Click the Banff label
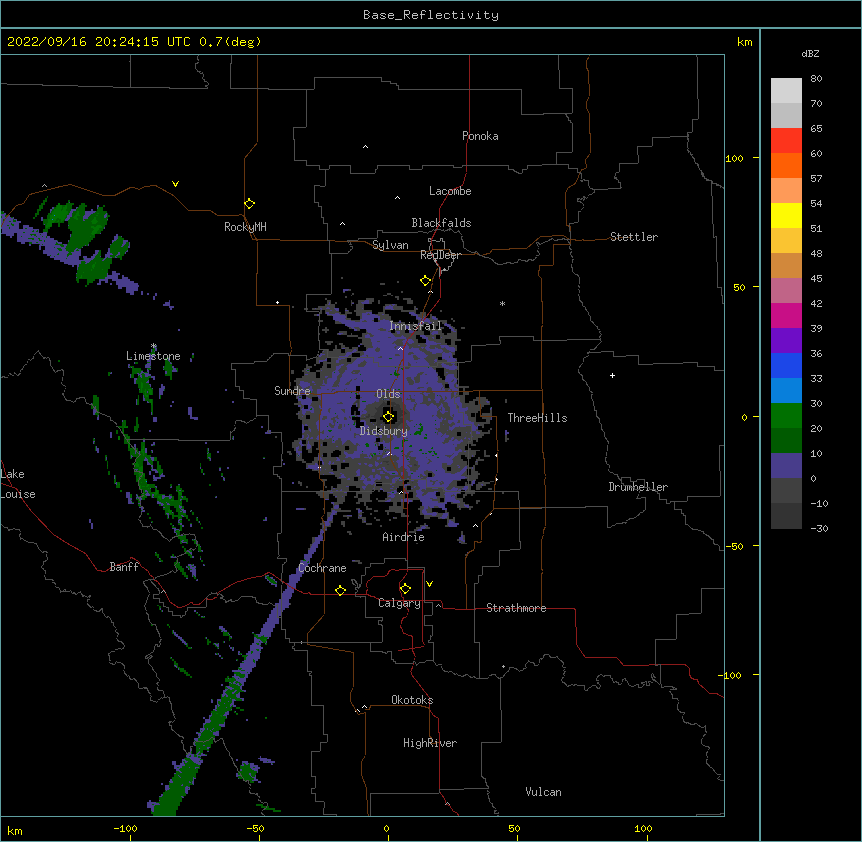Image resolution: width=862 pixels, height=842 pixels. pyautogui.click(x=124, y=567)
